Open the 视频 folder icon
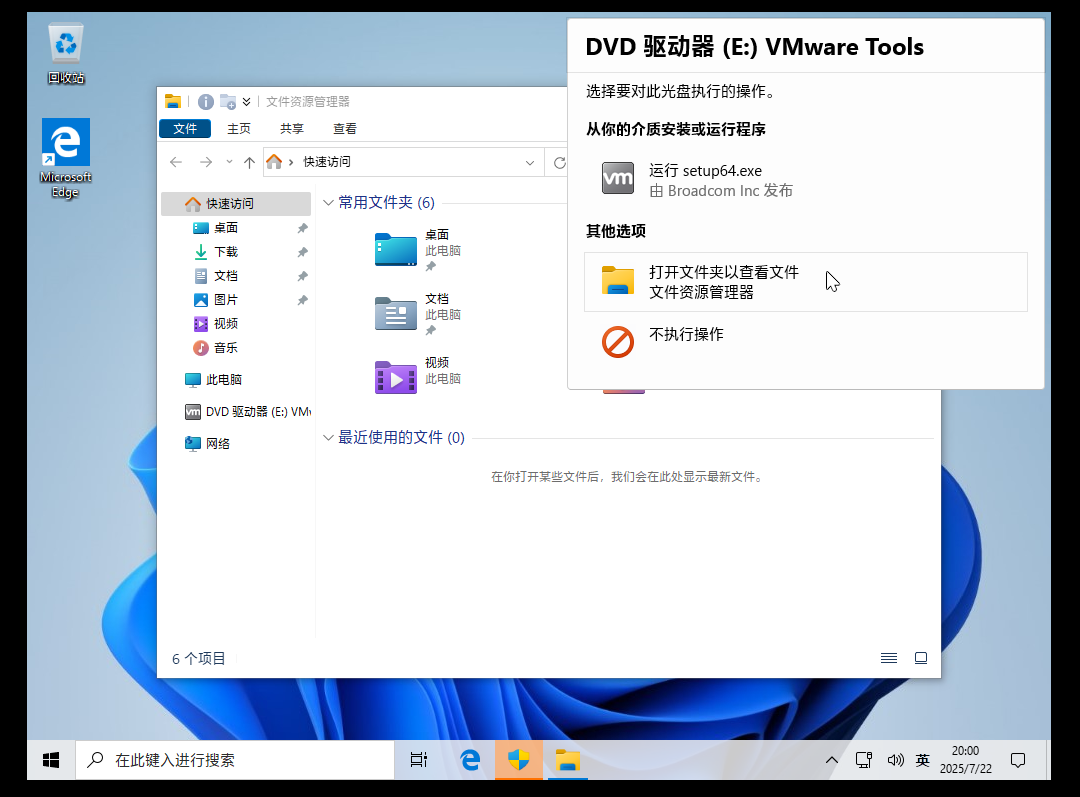This screenshot has height=797, width=1080. click(x=396, y=377)
